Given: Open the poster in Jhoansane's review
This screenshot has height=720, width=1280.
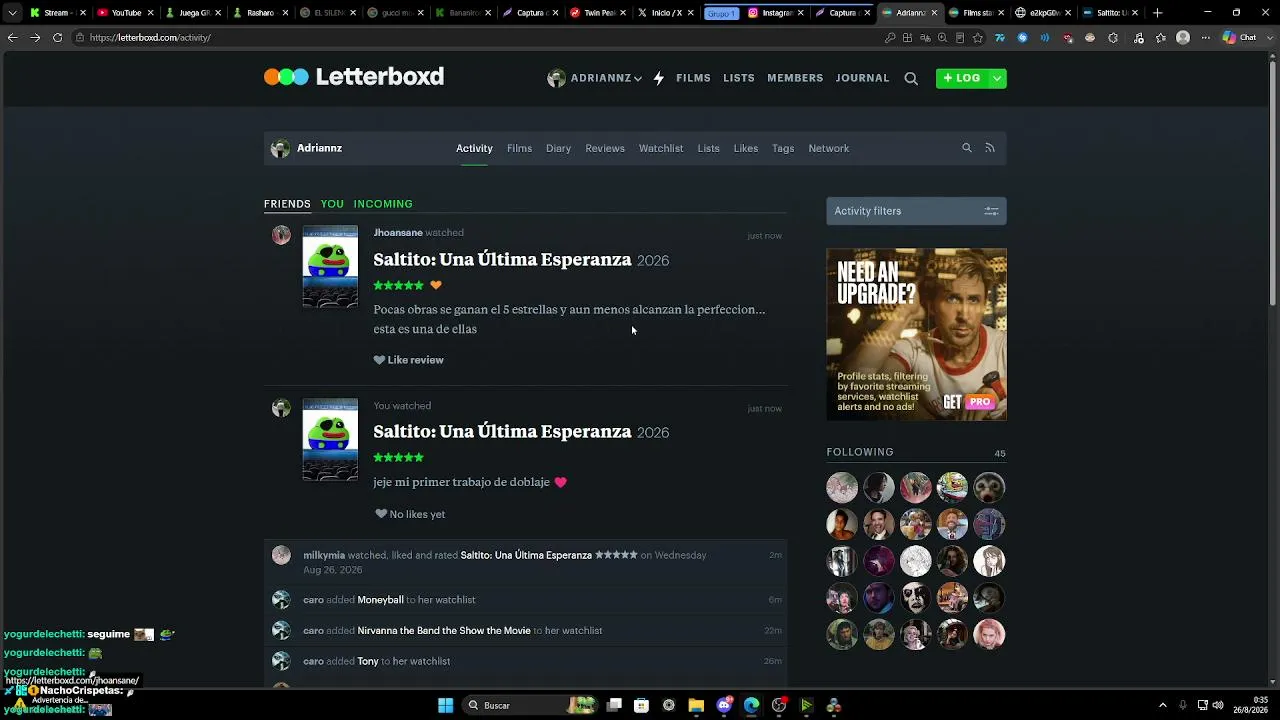Looking at the screenshot, I should 330,267.
